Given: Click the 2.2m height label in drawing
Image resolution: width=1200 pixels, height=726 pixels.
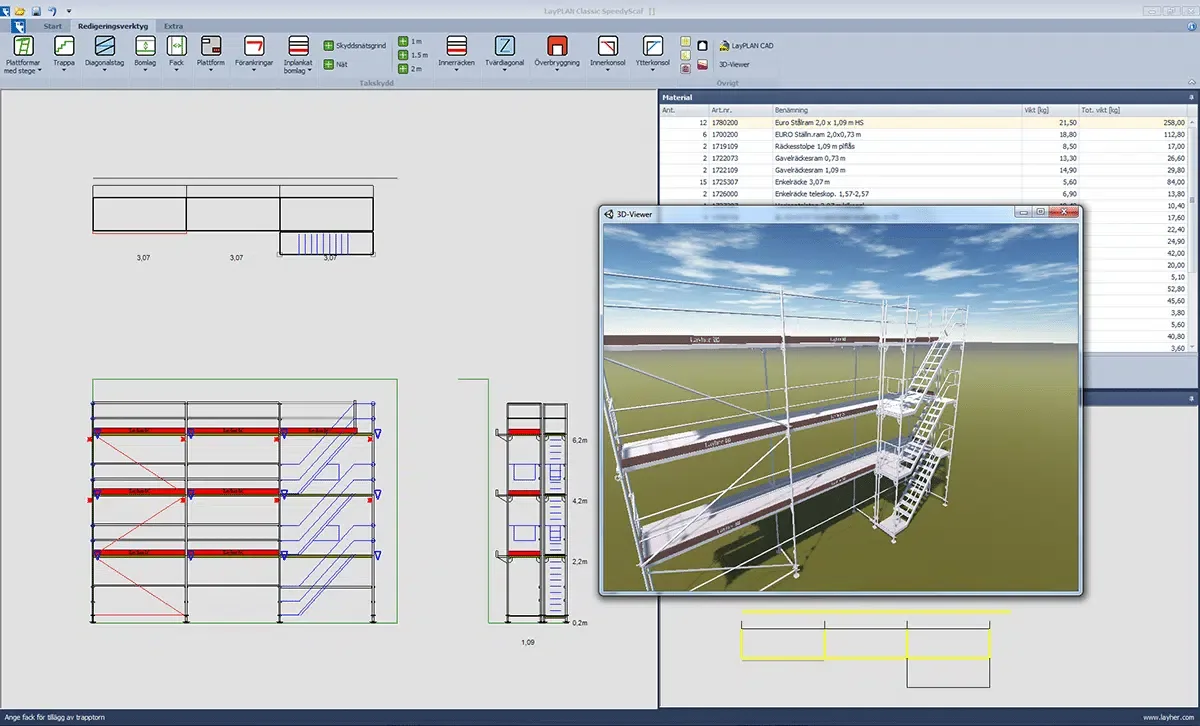Looking at the screenshot, I should [x=581, y=562].
